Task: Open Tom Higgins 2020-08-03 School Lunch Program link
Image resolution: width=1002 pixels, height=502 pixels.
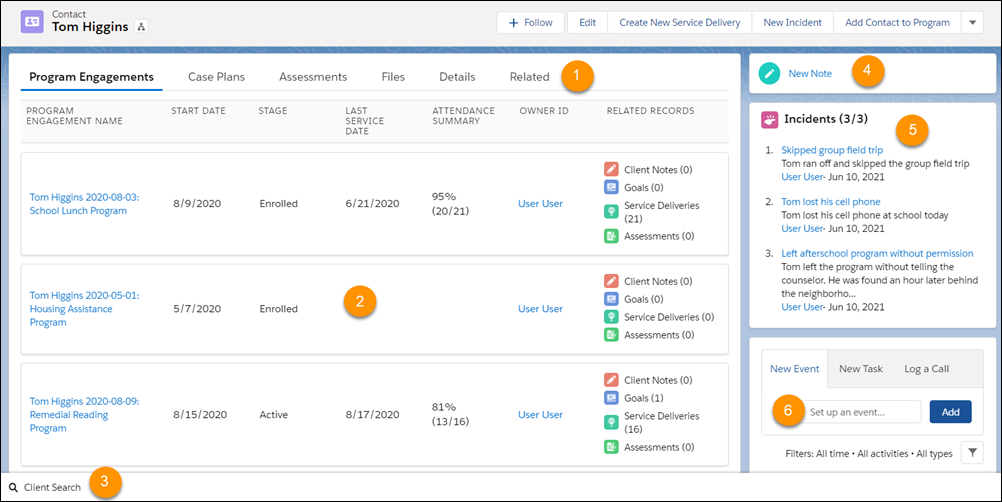Action: coord(84,204)
